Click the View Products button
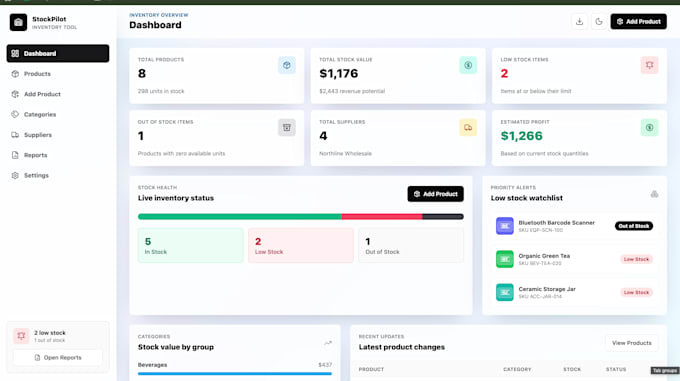Viewport: 680px width, 381px height. click(631, 343)
